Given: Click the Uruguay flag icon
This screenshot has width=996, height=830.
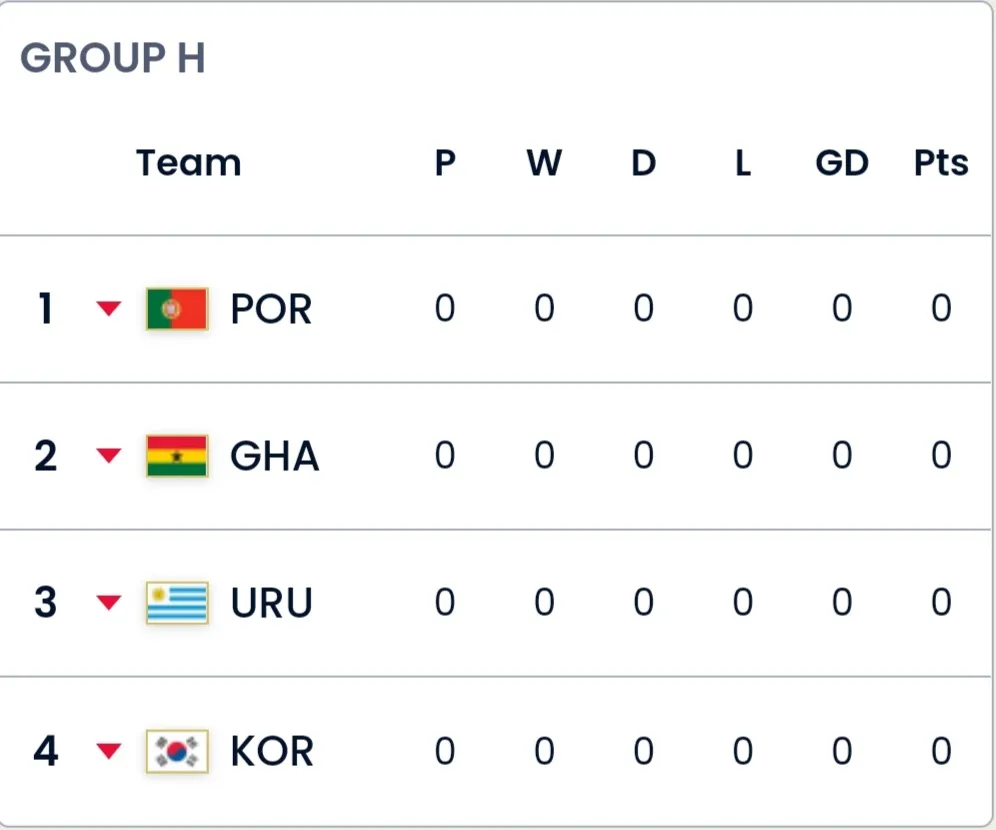Looking at the screenshot, I should click(177, 603).
